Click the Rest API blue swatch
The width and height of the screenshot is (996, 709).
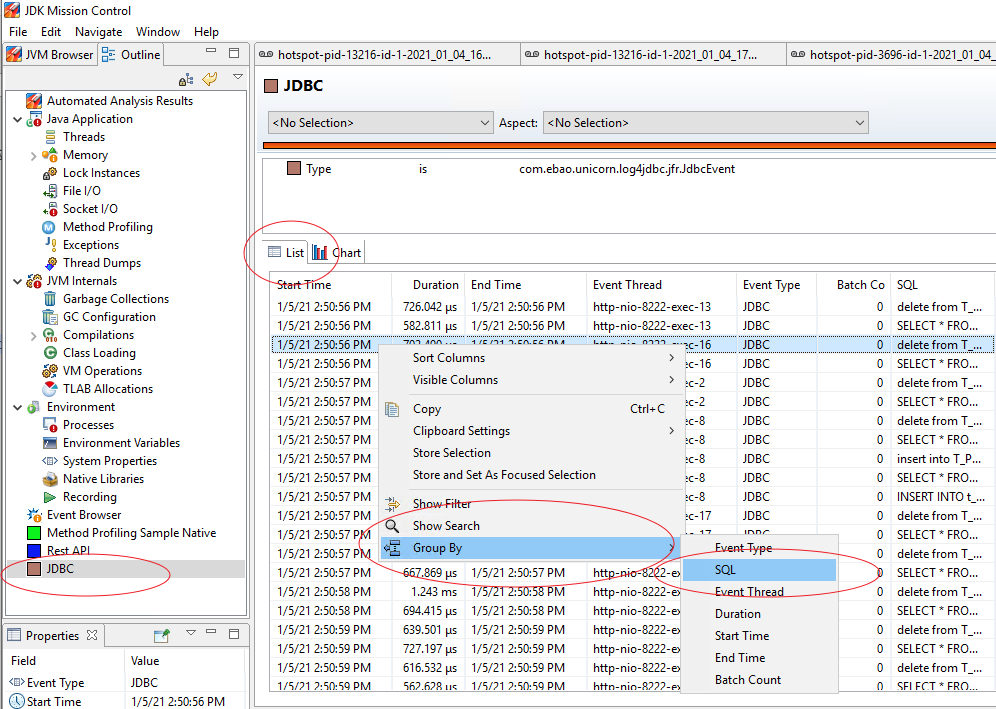pos(34,551)
